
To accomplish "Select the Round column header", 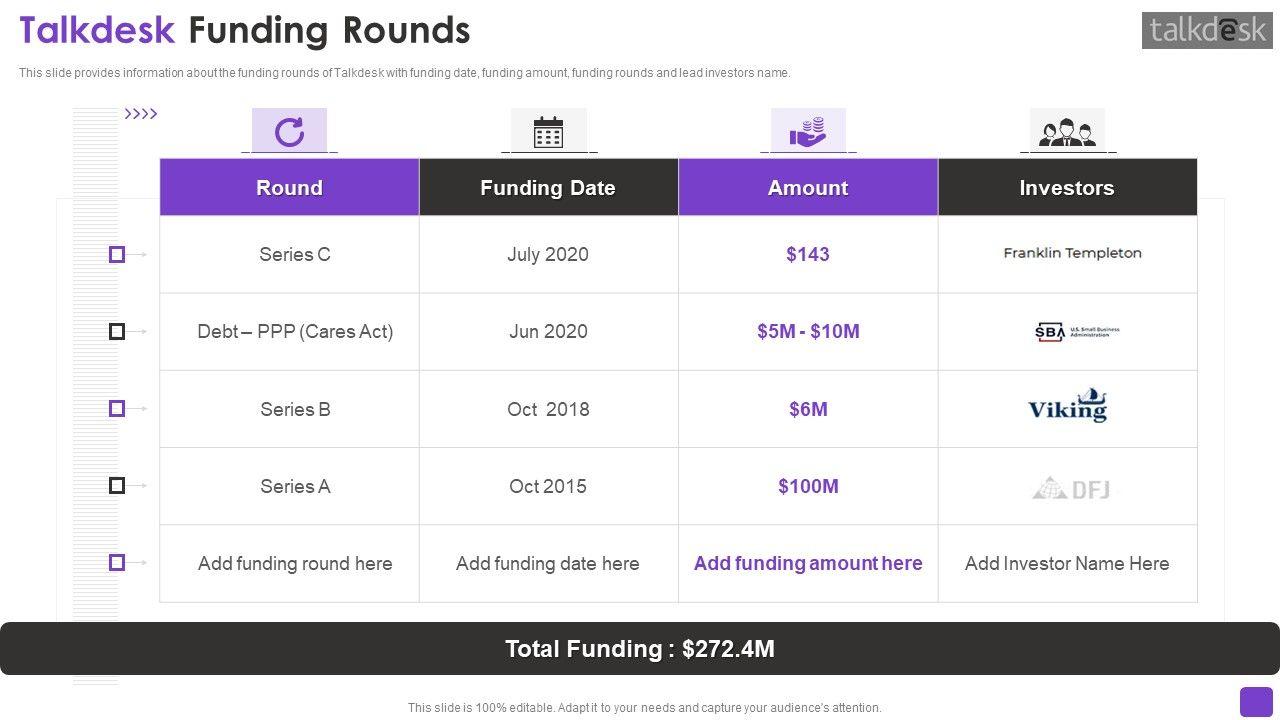I will [289, 188].
